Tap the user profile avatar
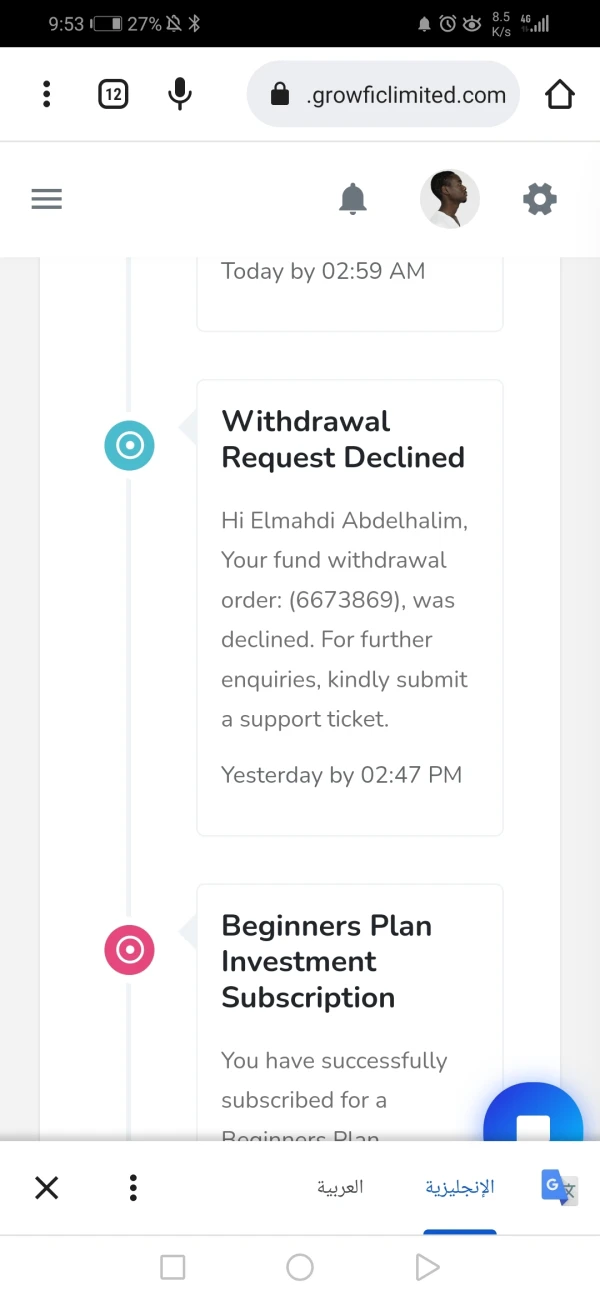Viewport: 600px width, 1300px height. click(450, 199)
